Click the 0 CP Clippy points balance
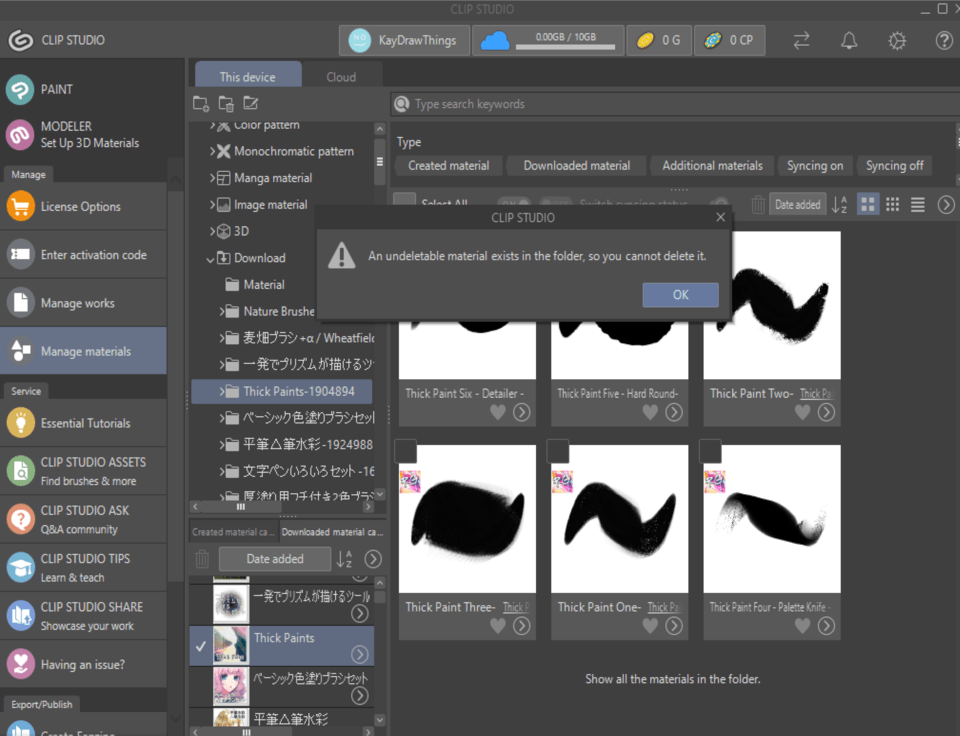This screenshot has height=736, width=960. 729,40
